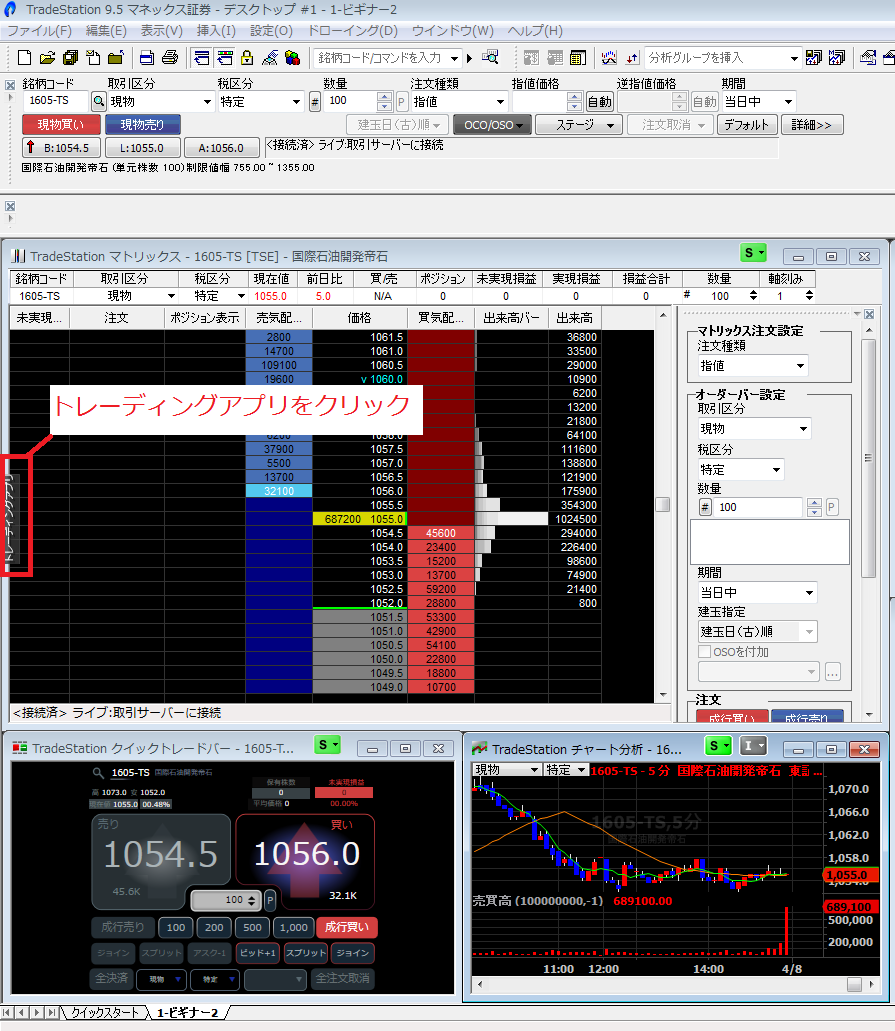The width and height of the screenshot is (895, 1031).
Task: Click the colorful shapes icon next to drawing pencil
Action: 293,58
